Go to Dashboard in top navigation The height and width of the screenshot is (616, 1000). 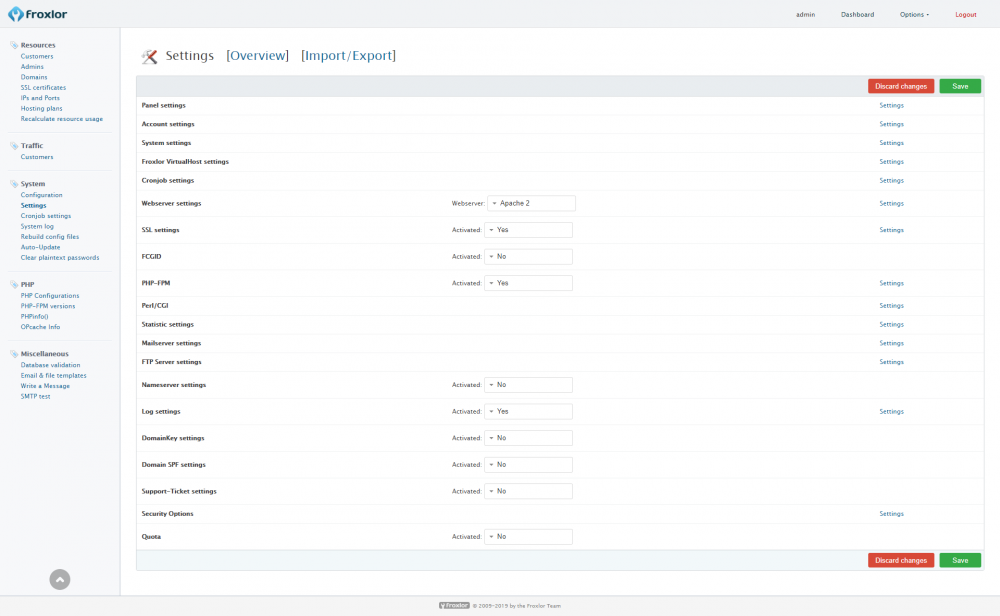pyautogui.click(x=857, y=15)
